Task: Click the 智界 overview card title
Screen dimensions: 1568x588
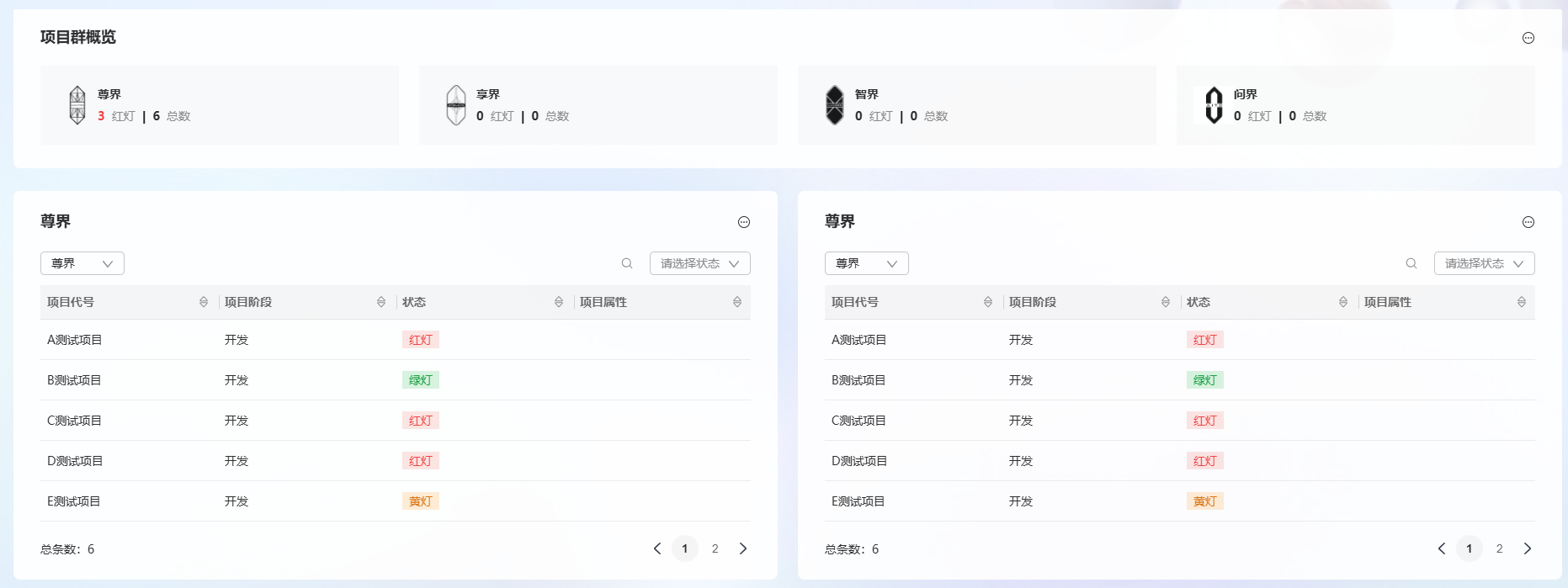Action: click(x=867, y=94)
